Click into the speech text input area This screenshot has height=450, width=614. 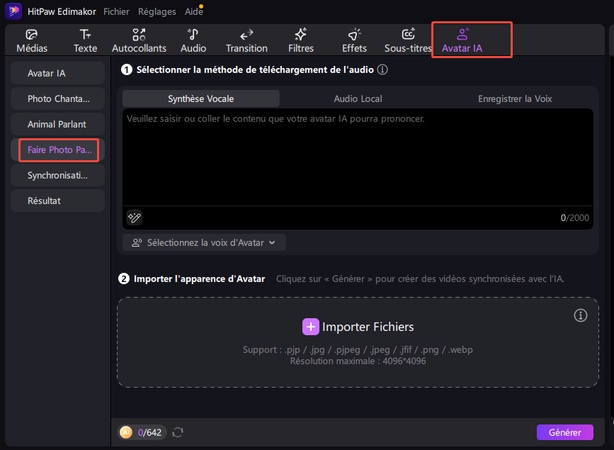[x=360, y=160]
